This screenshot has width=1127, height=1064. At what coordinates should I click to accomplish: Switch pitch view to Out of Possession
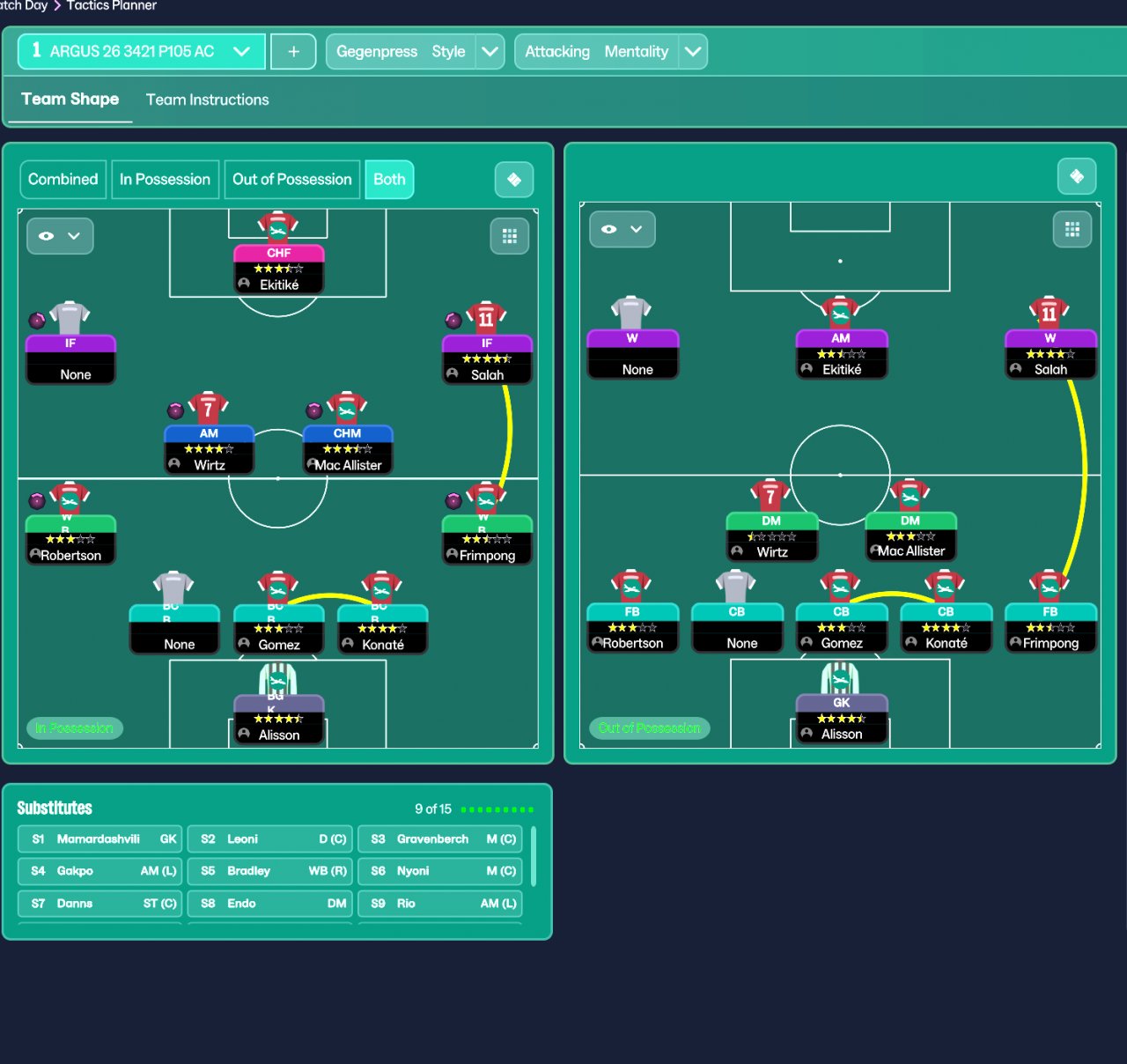(291, 180)
